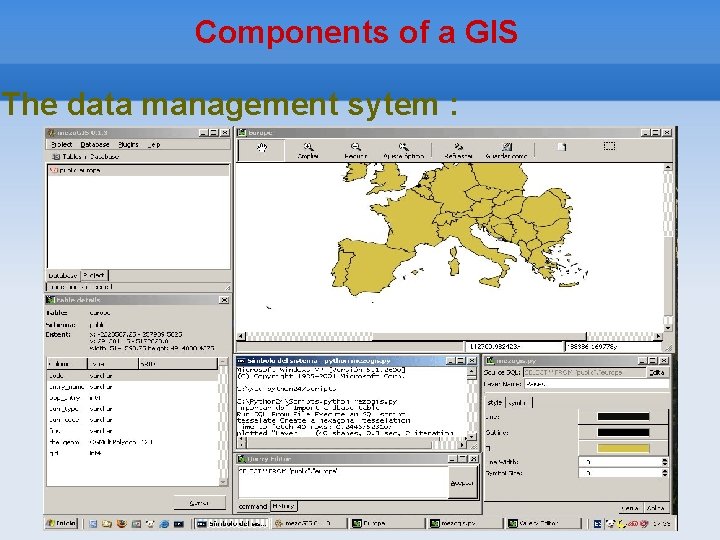Switch to the History tab in Query Editor
720x540 pixels.
point(283,506)
